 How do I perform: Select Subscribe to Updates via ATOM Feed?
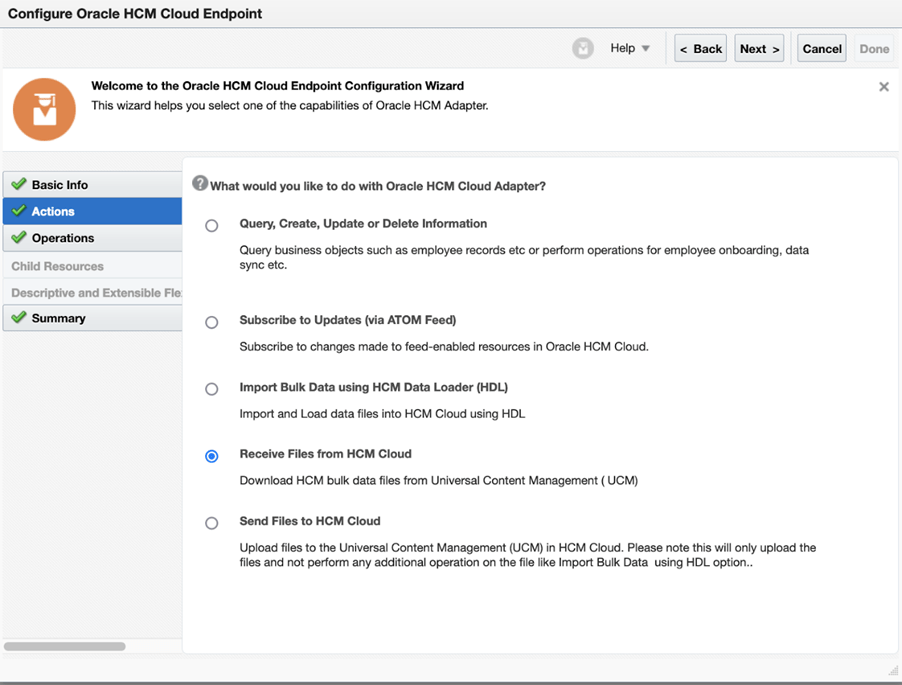[x=212, y=322]
